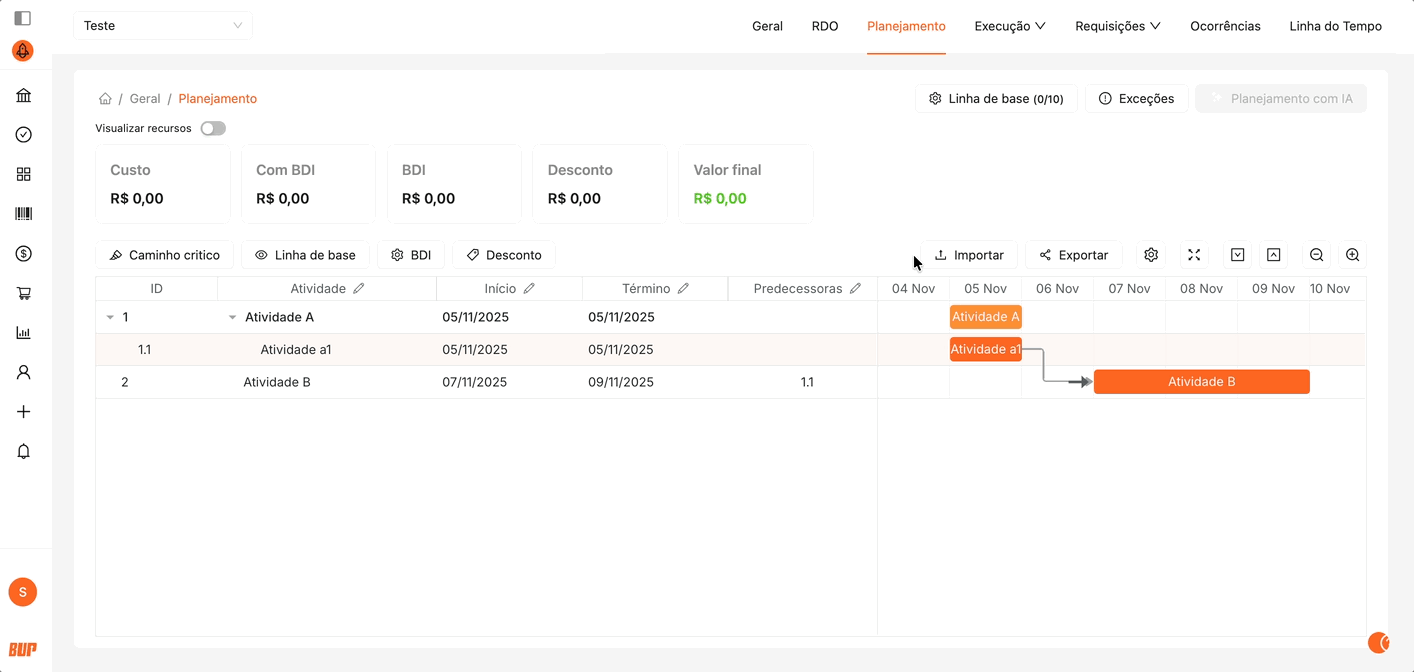Open the bar chart reports icon

coord(24,333)
